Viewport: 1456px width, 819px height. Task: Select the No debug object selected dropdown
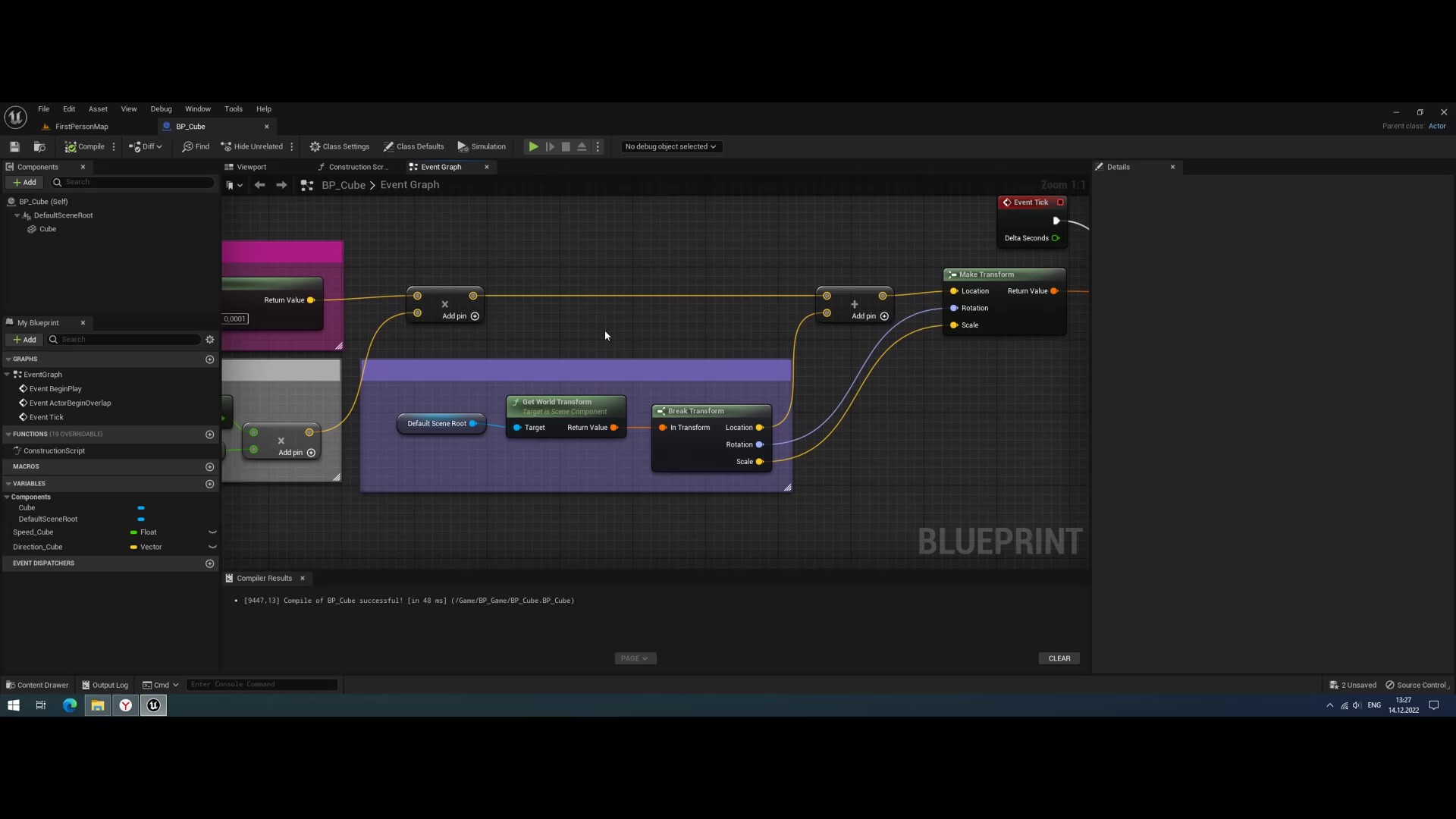coord(670,146)
